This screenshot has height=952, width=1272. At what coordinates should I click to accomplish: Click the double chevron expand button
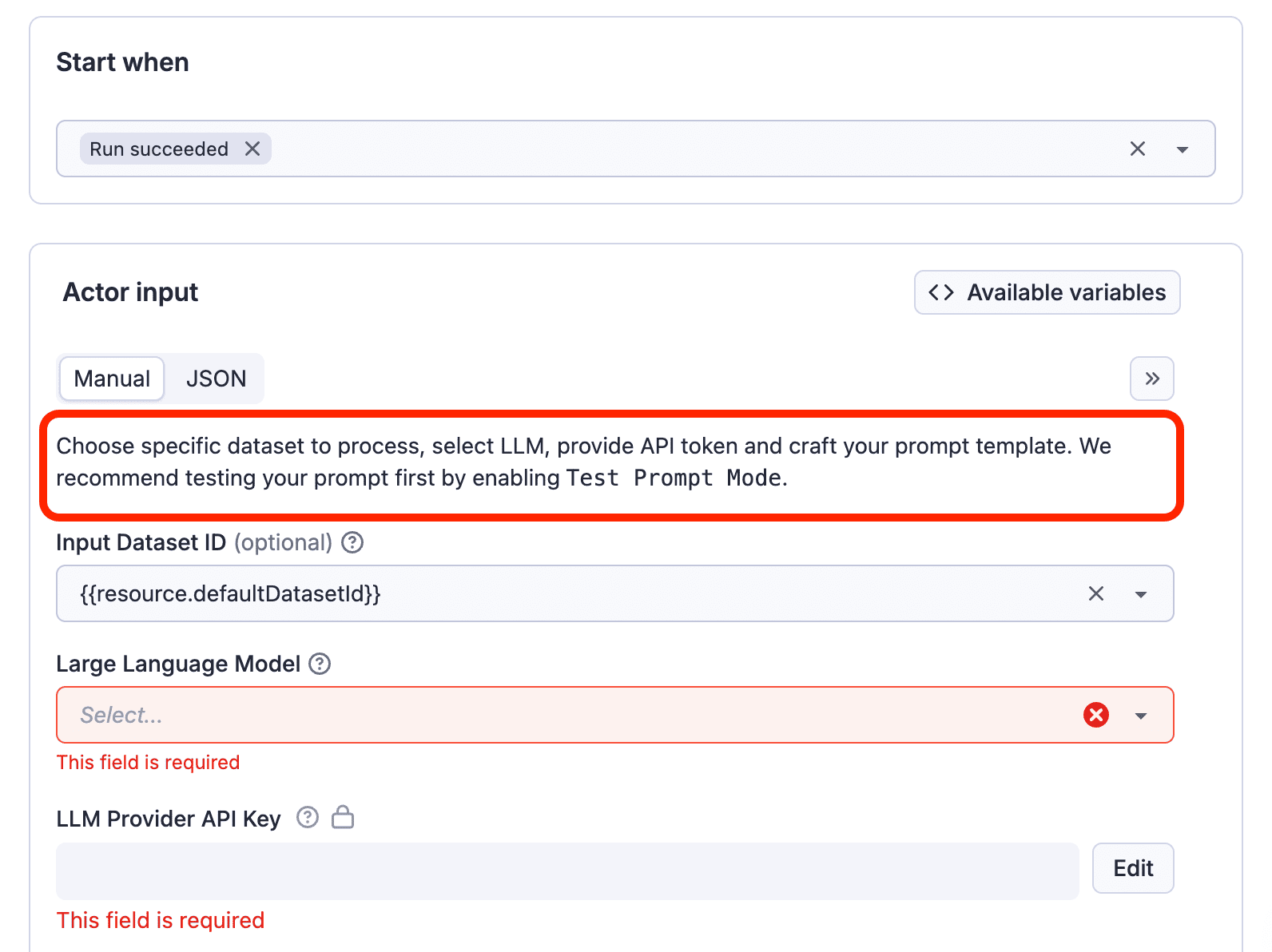tap(1151, 379)
